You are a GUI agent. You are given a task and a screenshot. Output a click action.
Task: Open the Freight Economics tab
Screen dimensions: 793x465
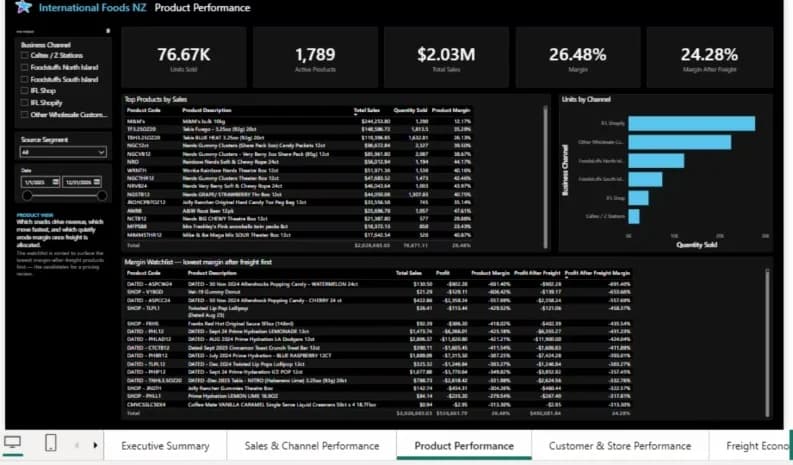750,446
